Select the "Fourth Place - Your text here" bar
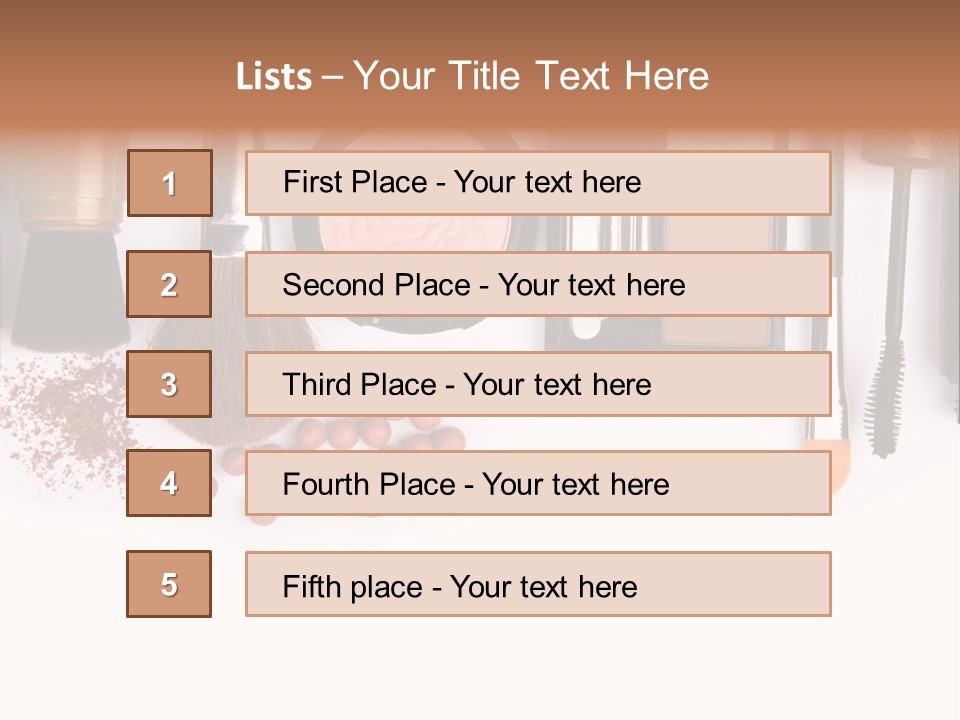960x720 pixels. pyautogui.click(x=538, y=483)
